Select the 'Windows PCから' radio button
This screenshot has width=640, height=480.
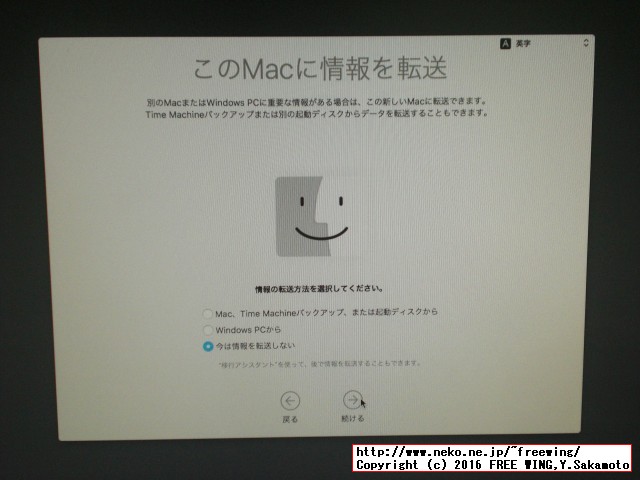click(x=208, y=330)
